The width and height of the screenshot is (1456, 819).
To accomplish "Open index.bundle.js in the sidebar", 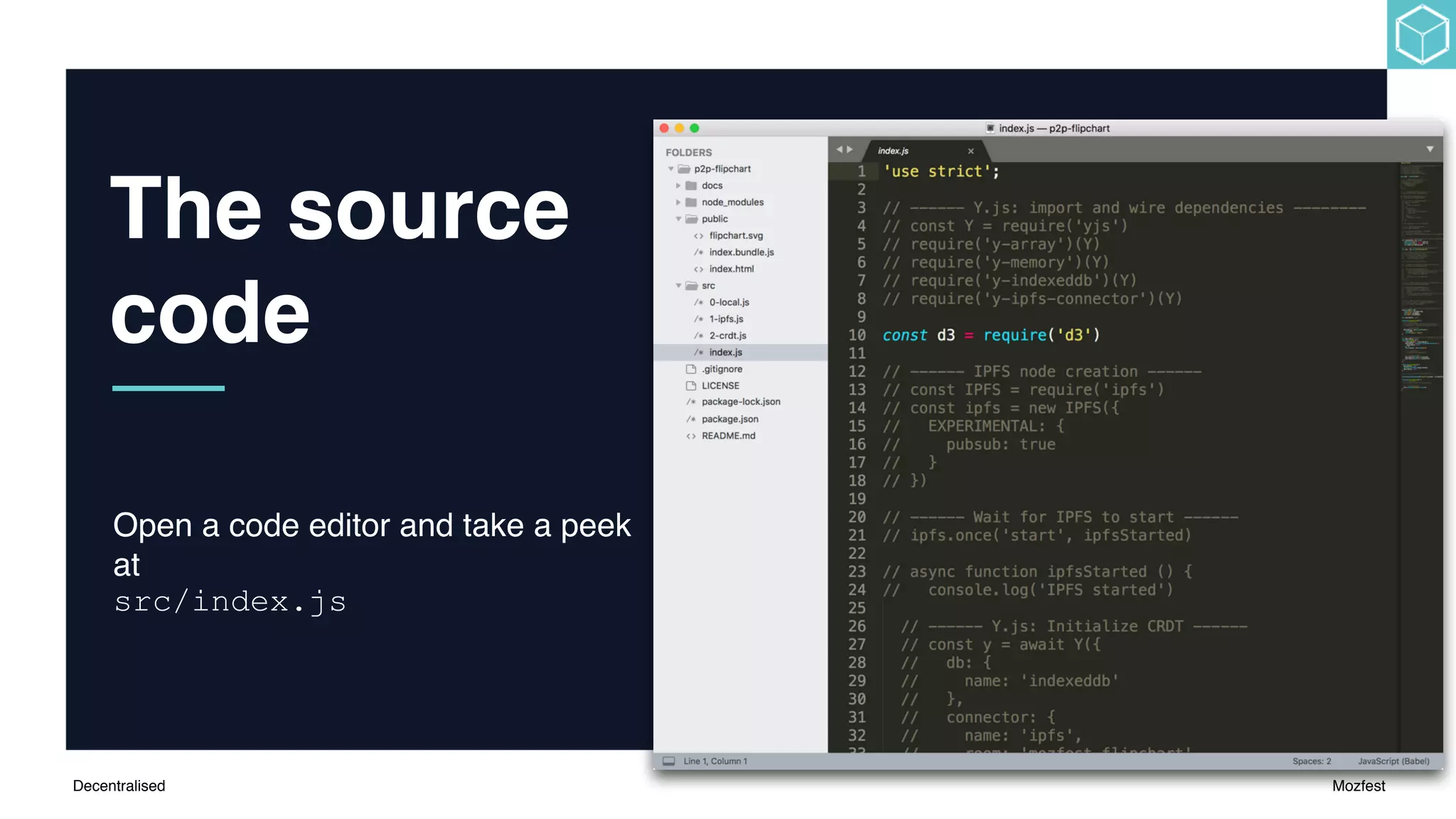I will (742, 252).
